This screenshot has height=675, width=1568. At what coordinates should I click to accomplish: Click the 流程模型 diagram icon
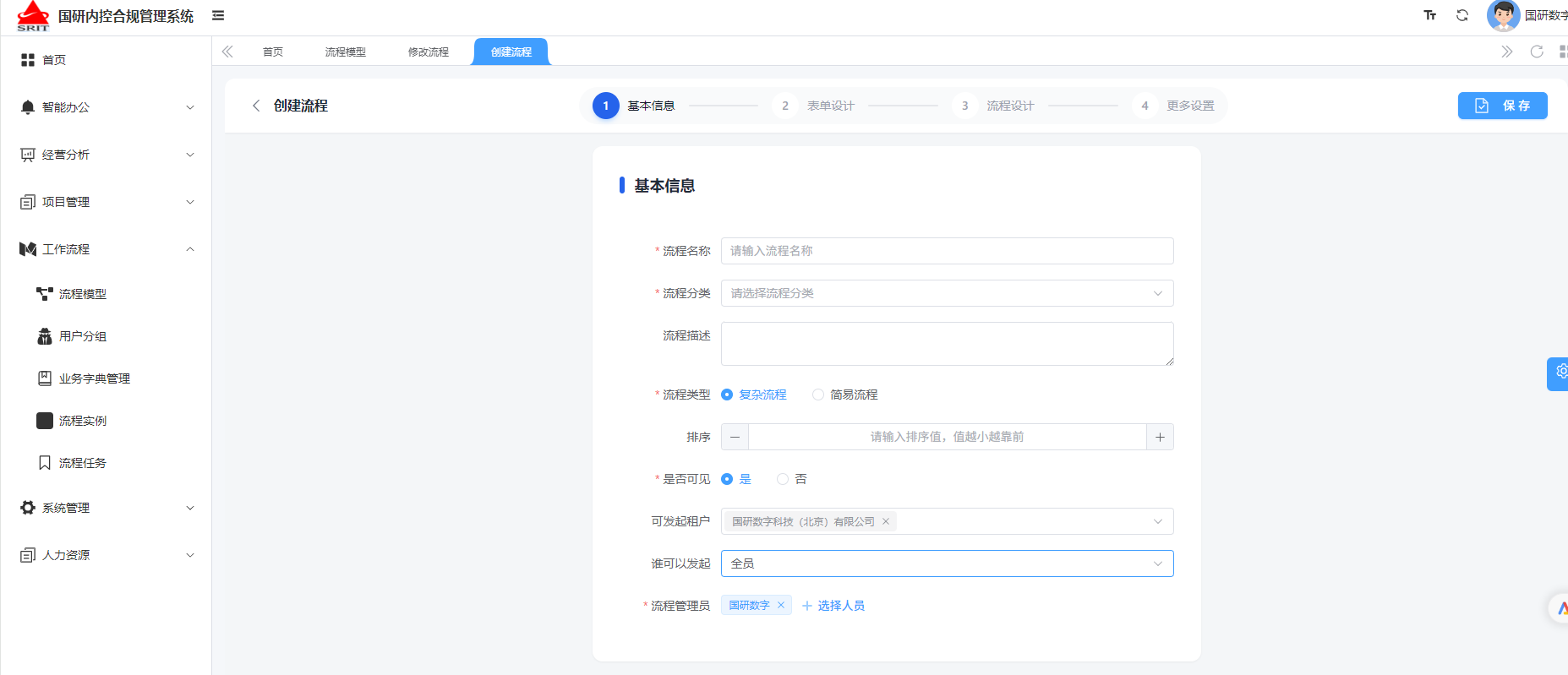click(45, 294)
